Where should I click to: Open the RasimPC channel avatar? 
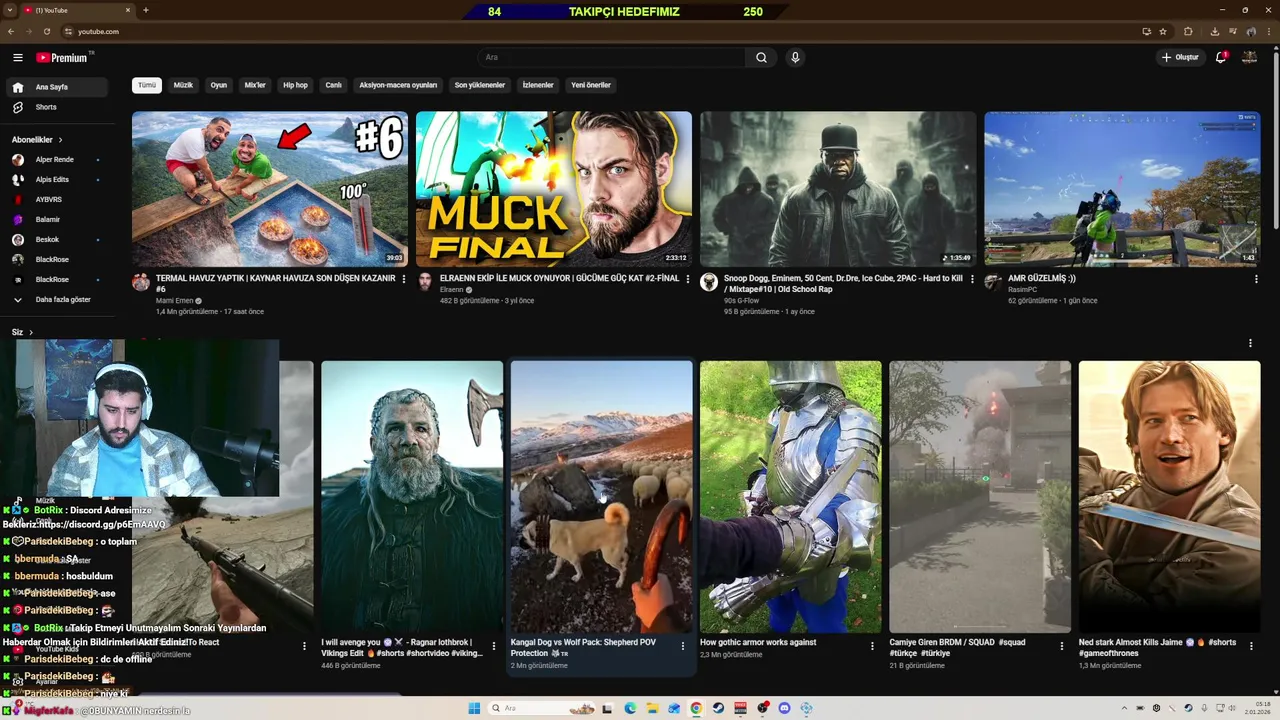(993, 282)
